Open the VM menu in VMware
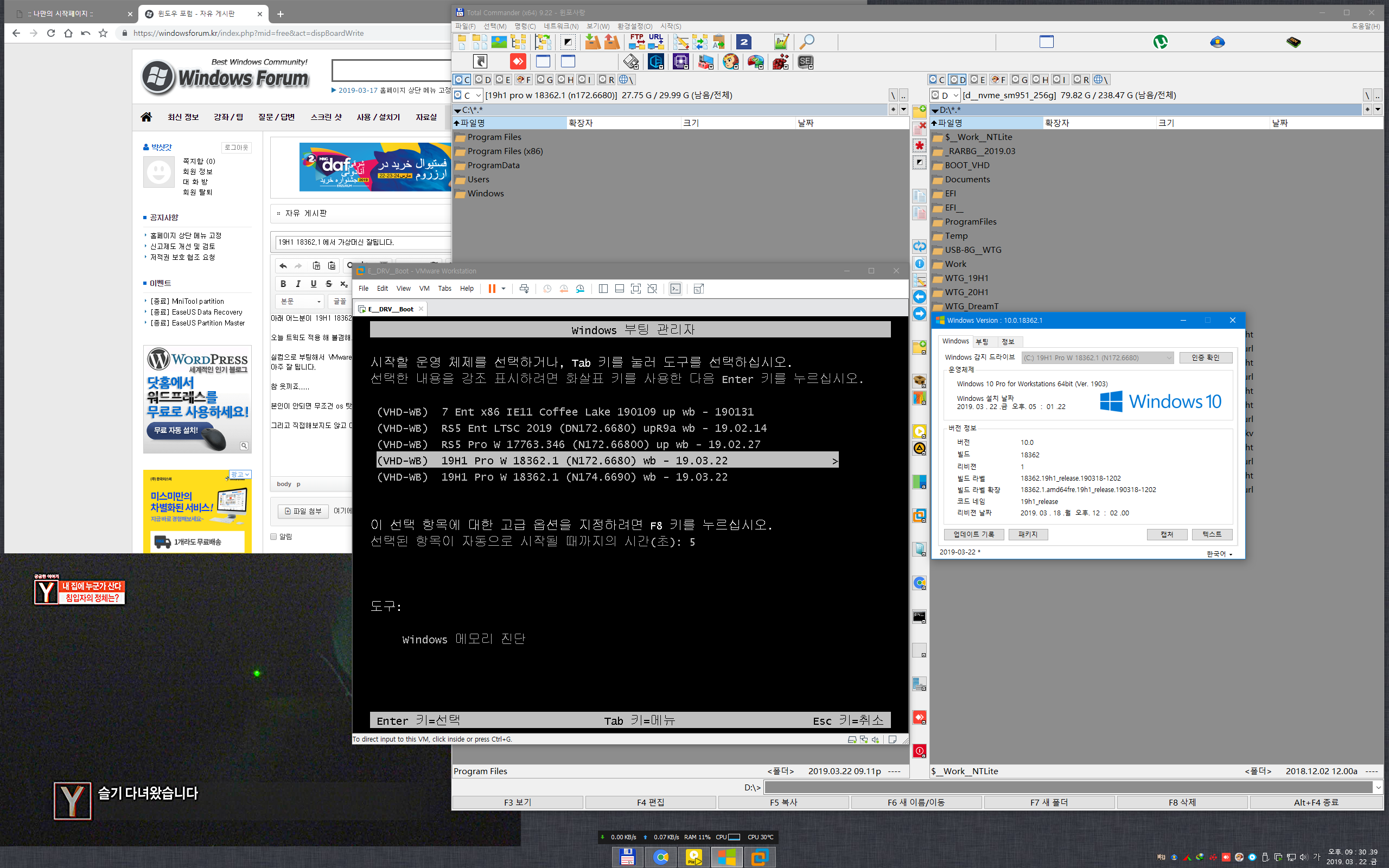This screenshot has width=1389, height=868. 424,289
